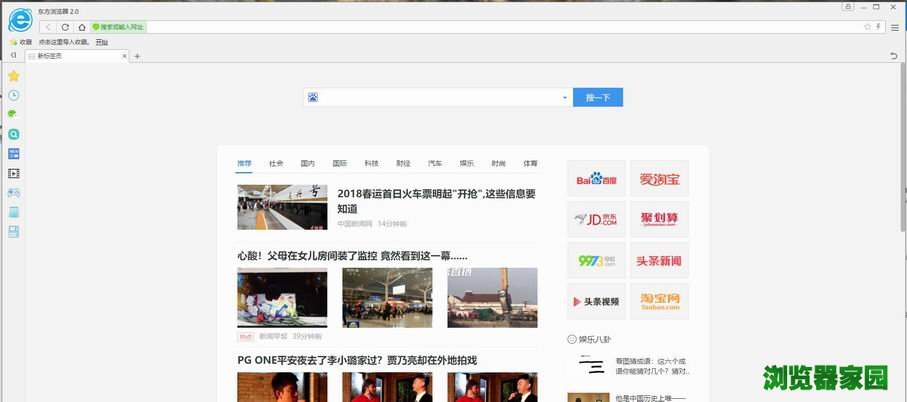Open the search engine selector paw icon

pyautogui.click(x=313, y=97)
